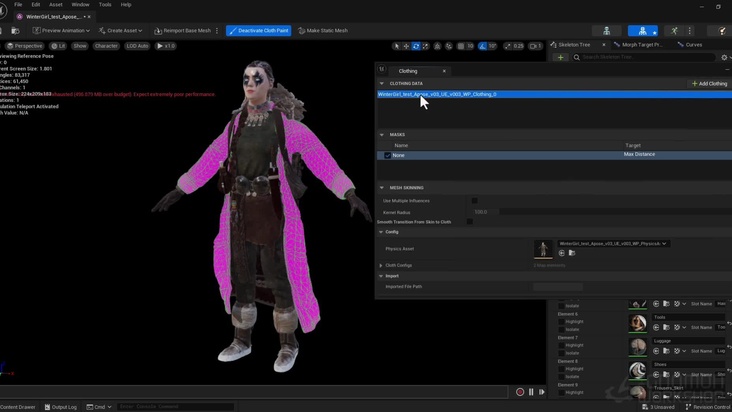Open Skeleton Tree settings gear
This screenshot has width=732, height=412.
[724, 57]
